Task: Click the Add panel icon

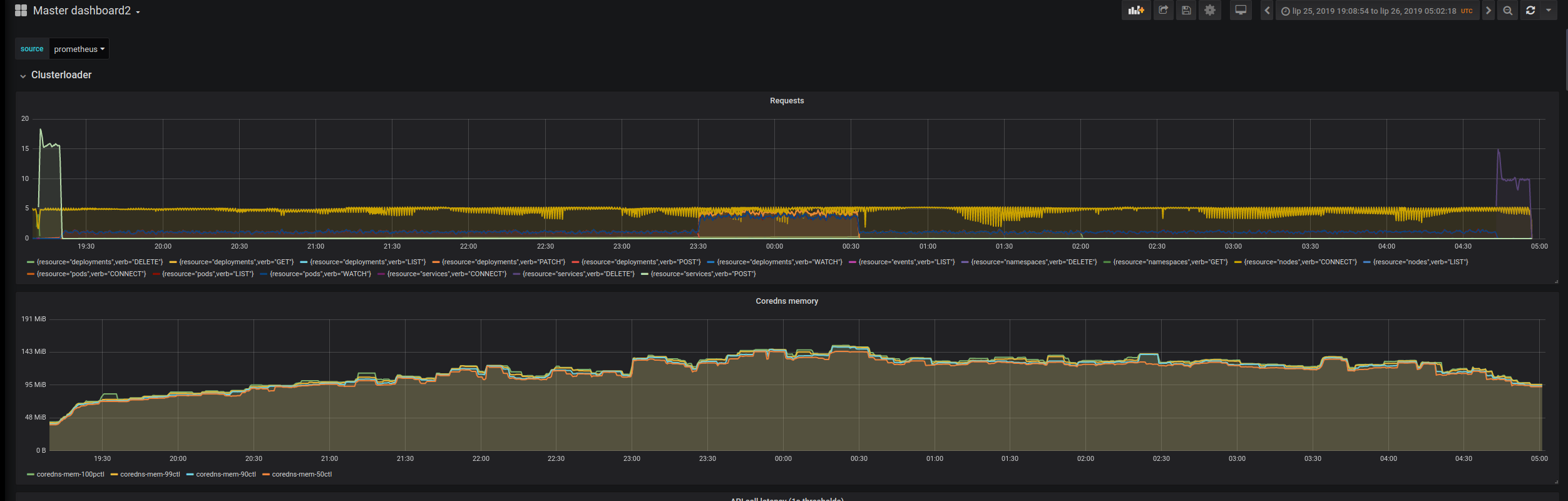Action: point(1136,11)
